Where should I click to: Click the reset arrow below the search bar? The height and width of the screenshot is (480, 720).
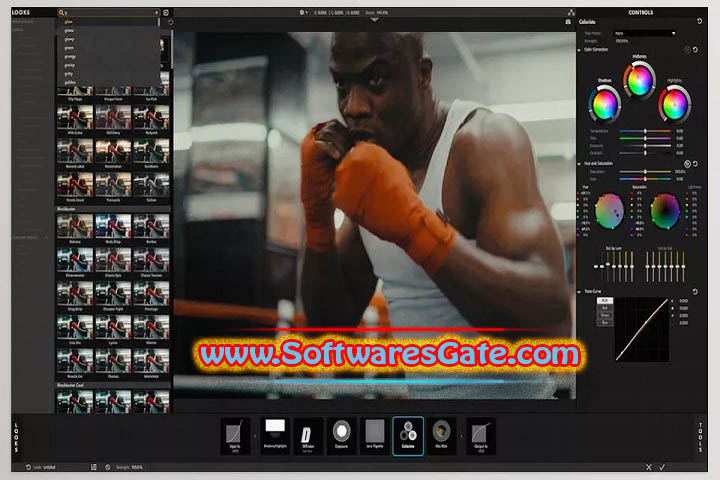click(171, 22)
